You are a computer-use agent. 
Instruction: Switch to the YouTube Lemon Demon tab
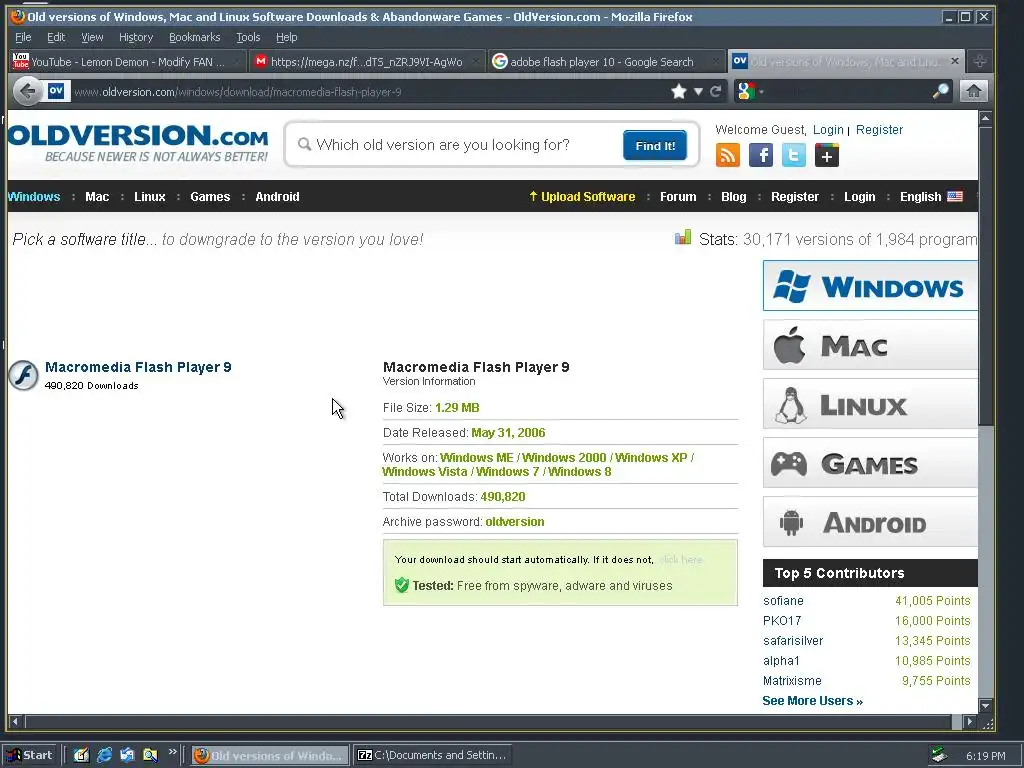tap(128, 61)
